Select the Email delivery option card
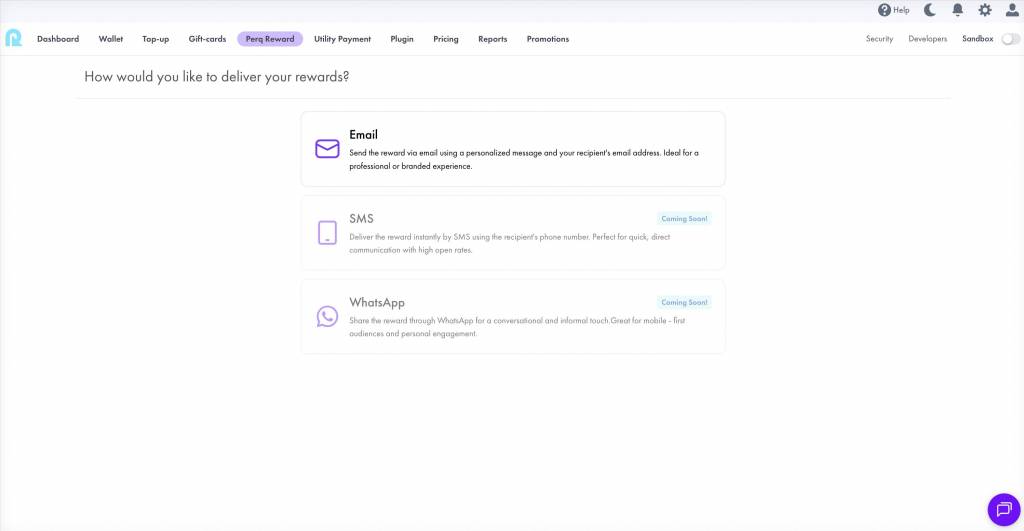This screenshot has width=1024, height=531. click(x=512, y=149)
